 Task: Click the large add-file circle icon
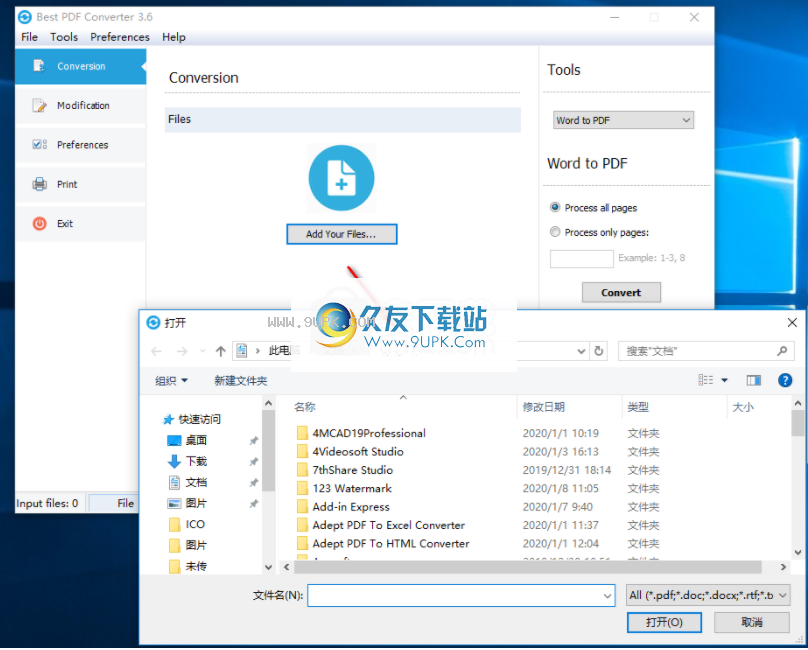tap(341, 178)
